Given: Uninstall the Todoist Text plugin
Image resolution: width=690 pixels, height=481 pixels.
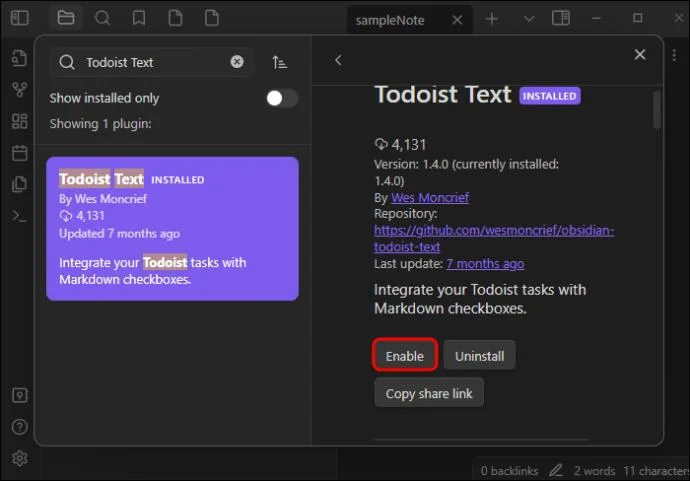Looking at the screenshot, I should [480, 356].
